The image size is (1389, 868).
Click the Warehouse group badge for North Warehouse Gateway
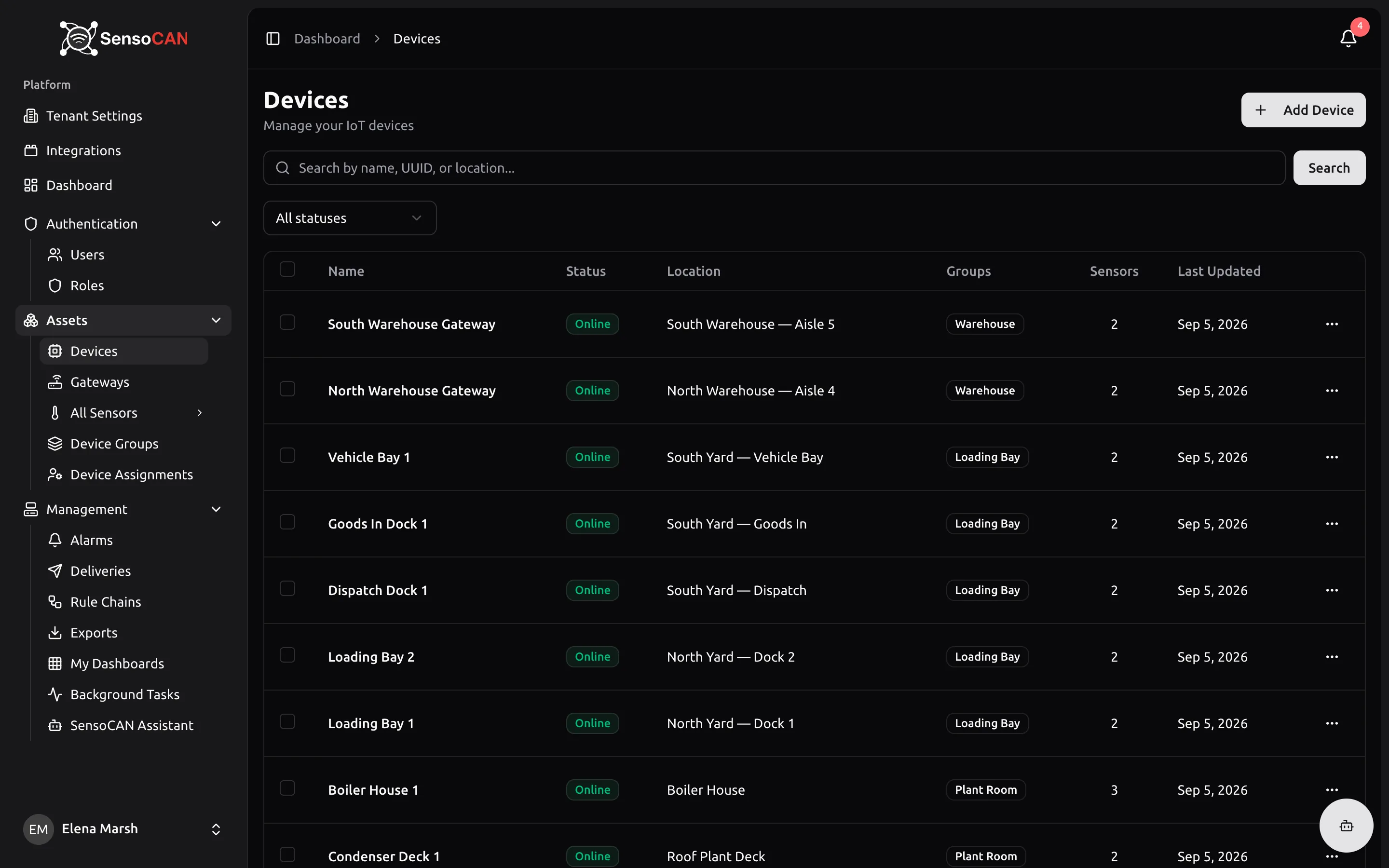[x=984, y=391]
